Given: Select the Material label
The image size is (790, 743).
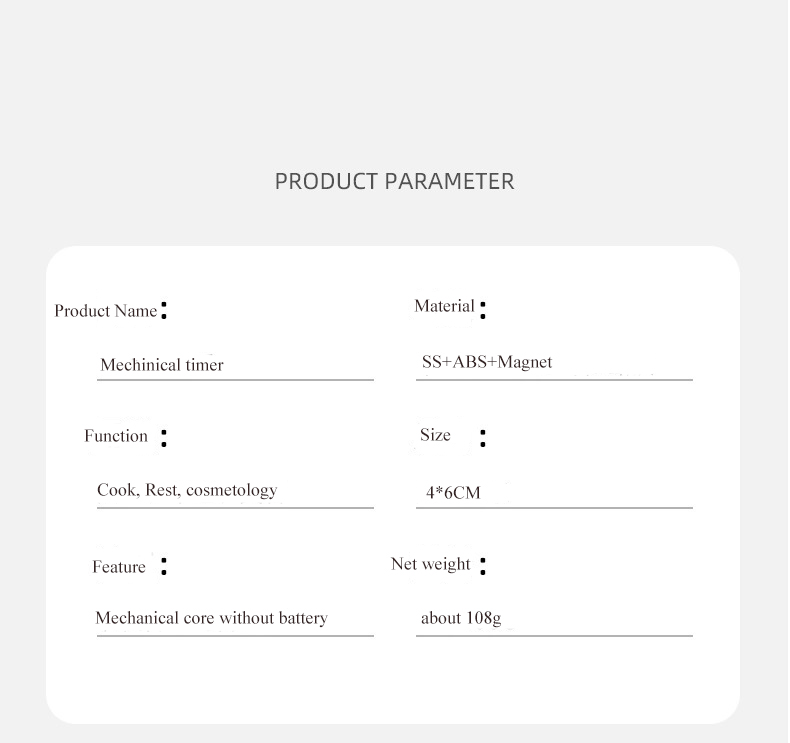Looking at the screenshot, I should pos(444,306).
